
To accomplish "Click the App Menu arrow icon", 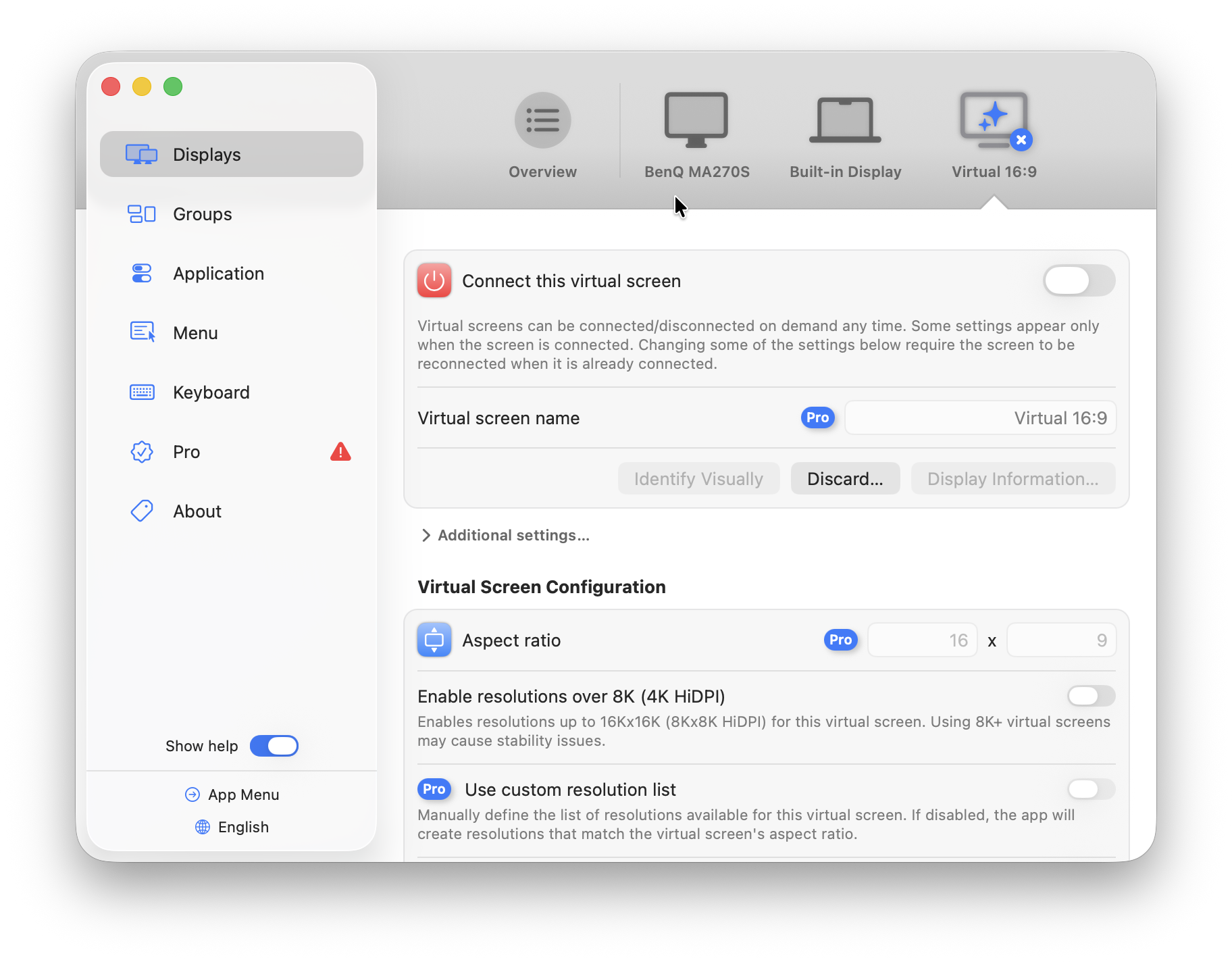I will point(192,794).
